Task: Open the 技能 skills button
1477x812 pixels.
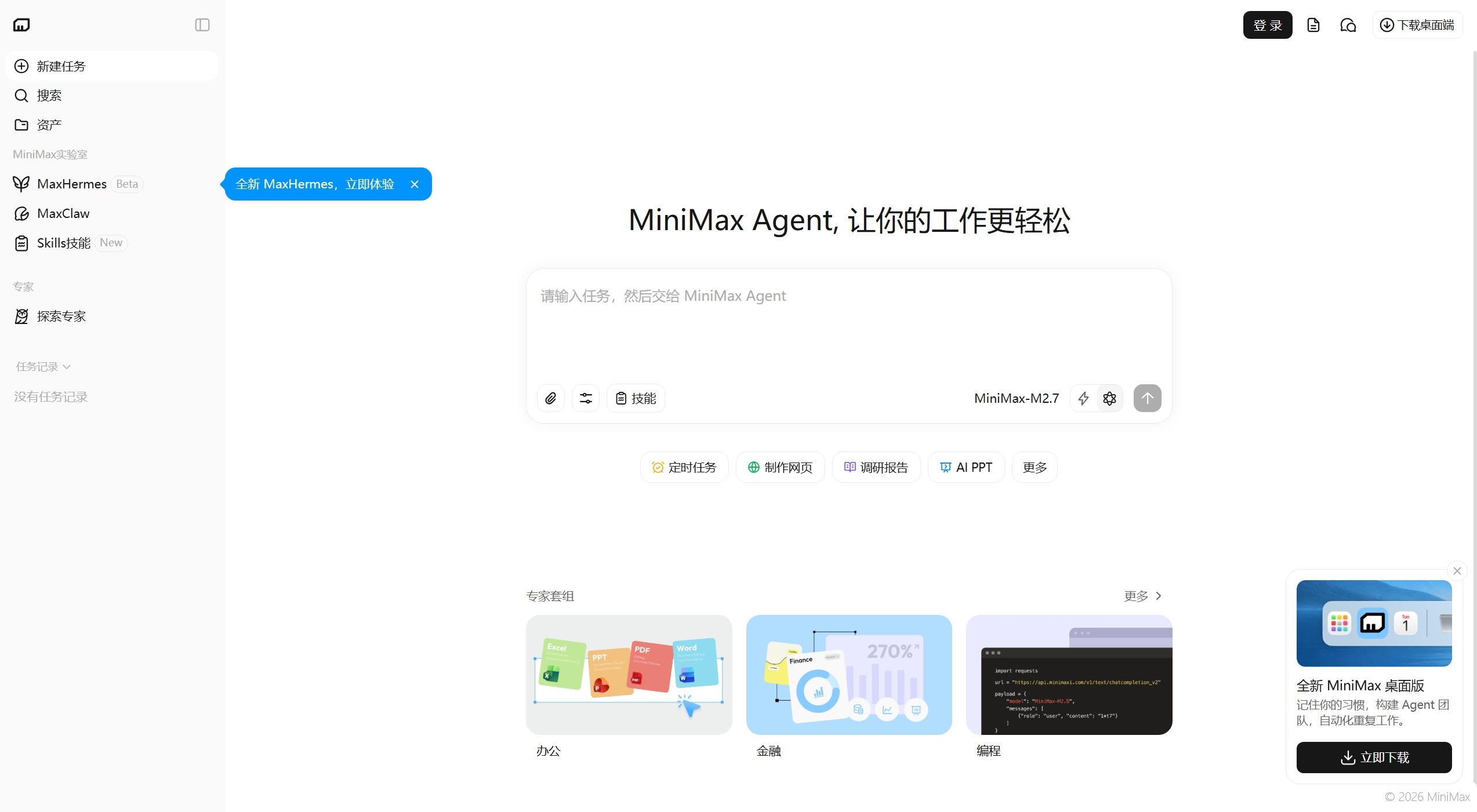Action: click(636, 398)
